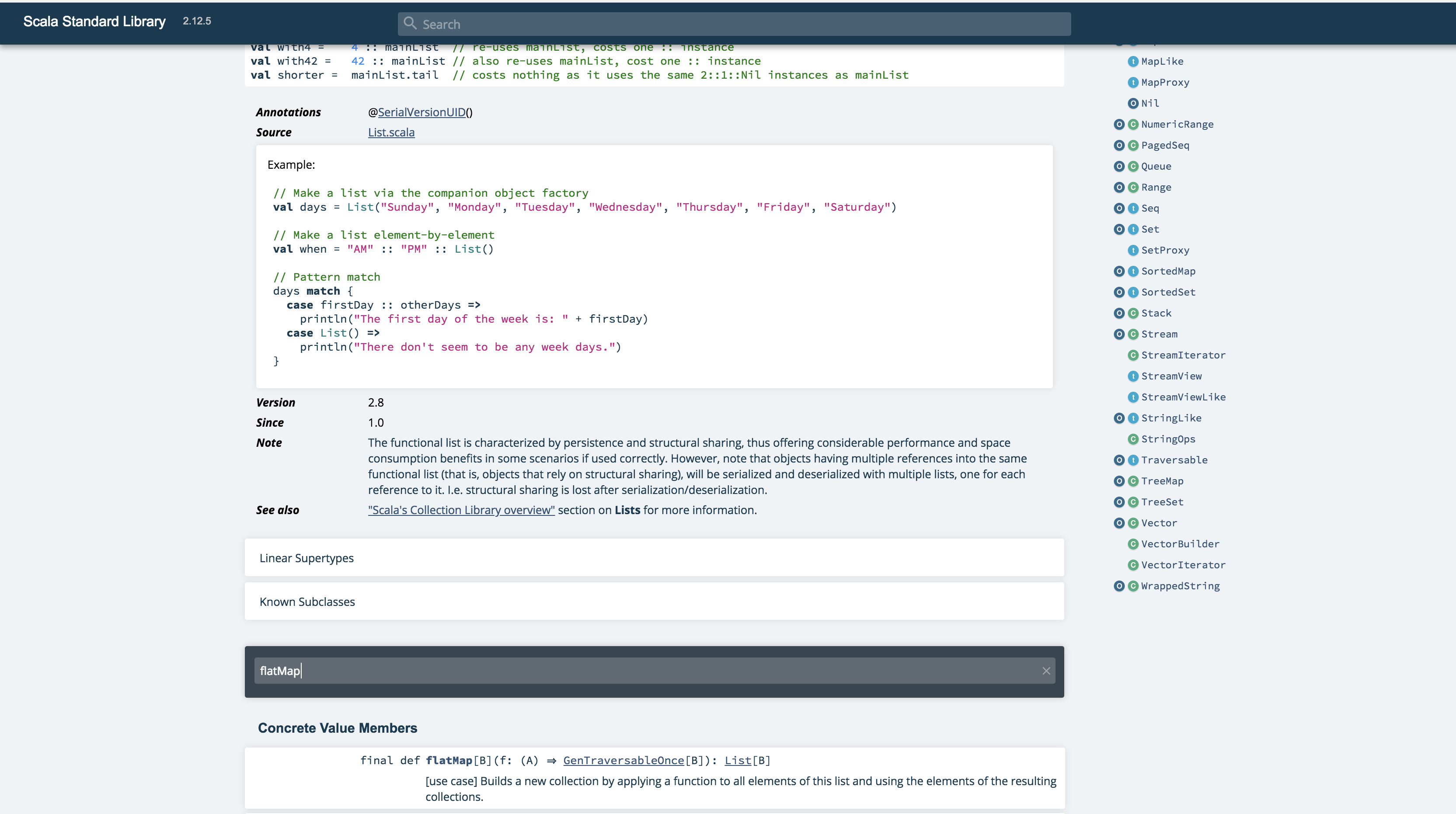Viewport: 1456px width, 814px height.
Task: Clear the flatMap member filter
Action: 1045,671
